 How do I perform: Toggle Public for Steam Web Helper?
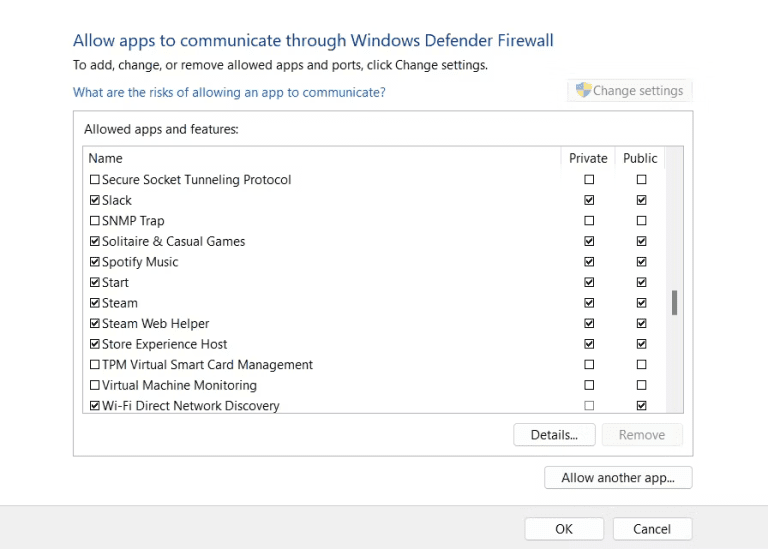(x=641, y=324)
